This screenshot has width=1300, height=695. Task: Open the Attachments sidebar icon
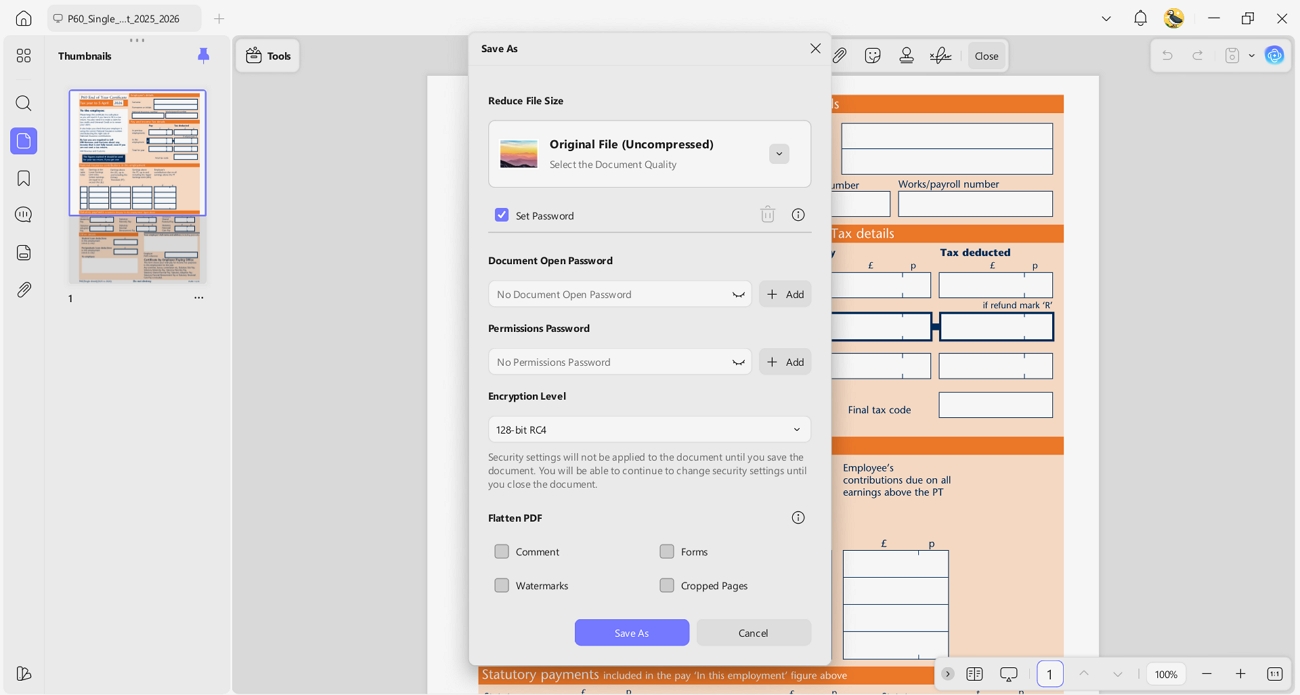pyautogui.click(x=24, y=289)
